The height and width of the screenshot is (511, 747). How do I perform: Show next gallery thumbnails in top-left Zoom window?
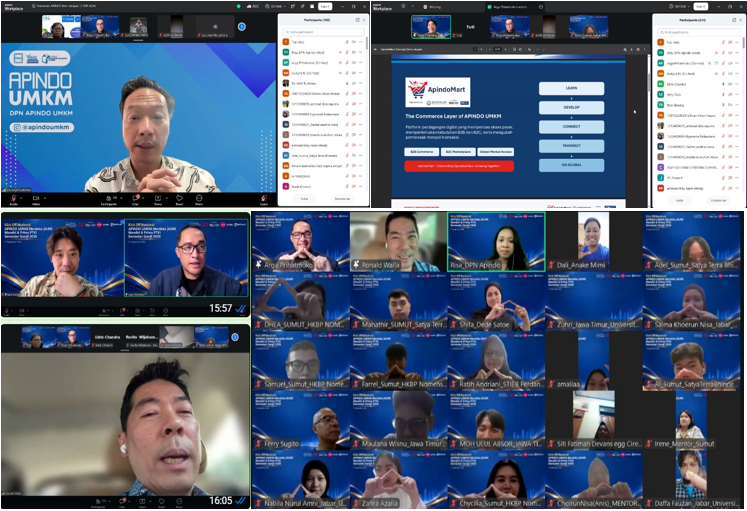click(242, 27)
